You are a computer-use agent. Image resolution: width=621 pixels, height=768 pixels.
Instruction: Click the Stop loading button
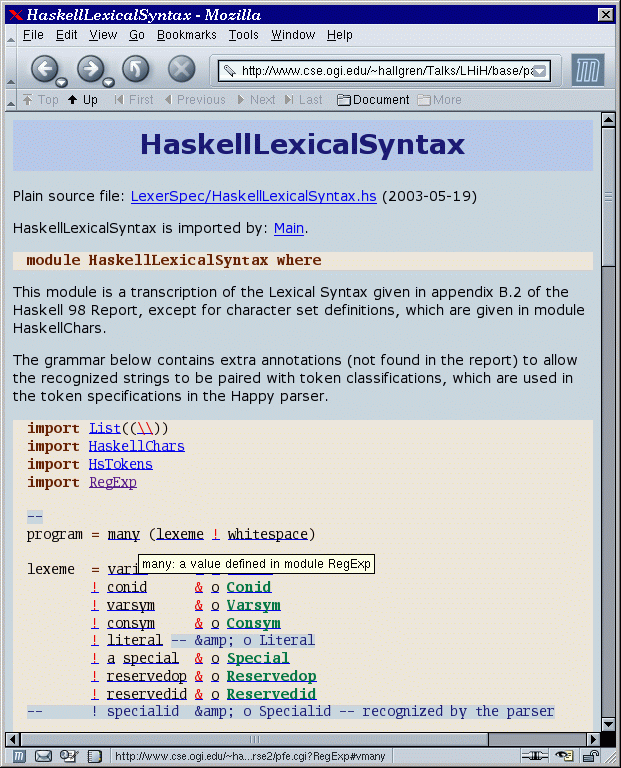pos(181,69)
